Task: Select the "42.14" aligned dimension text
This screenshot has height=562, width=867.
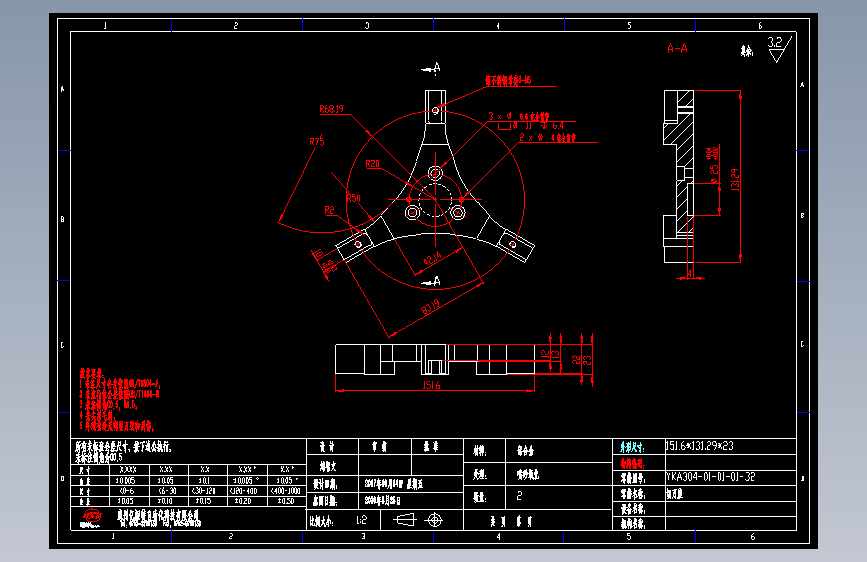Action: click(x=432, y=258)
